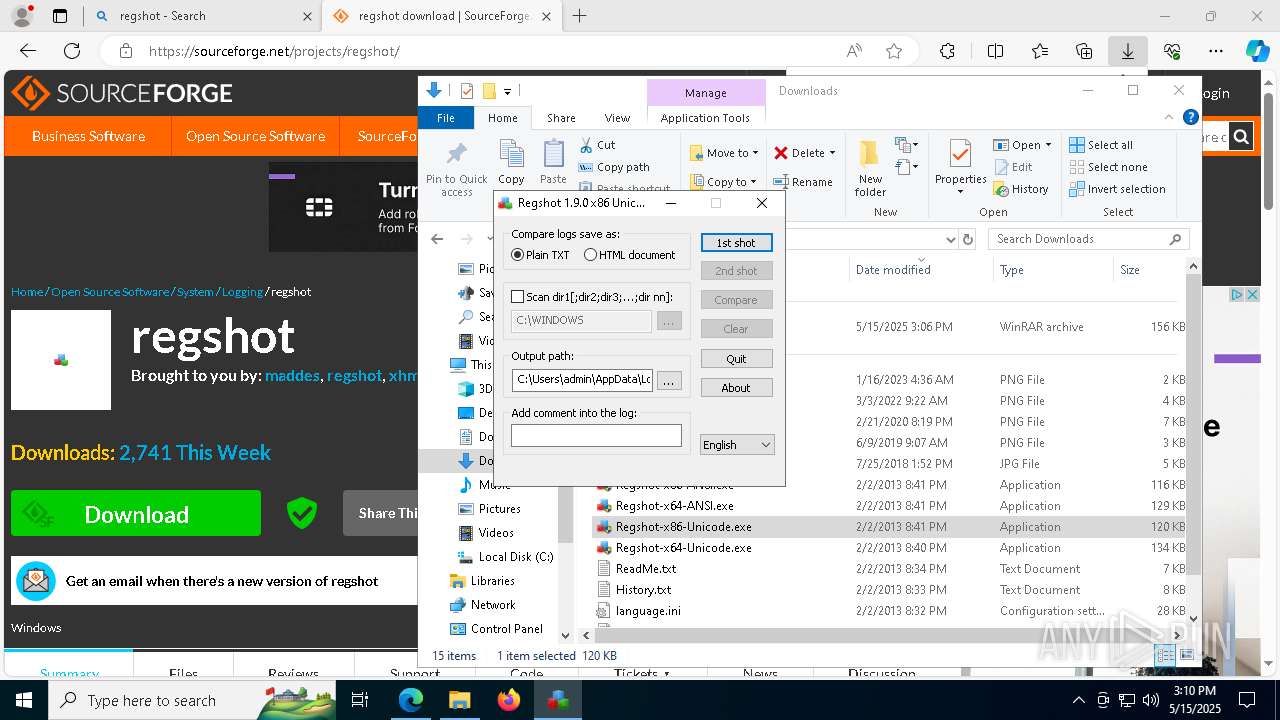Click Select all in ribbon
The height and width of the screenshot is (720, 1280).
point(1101,145)
